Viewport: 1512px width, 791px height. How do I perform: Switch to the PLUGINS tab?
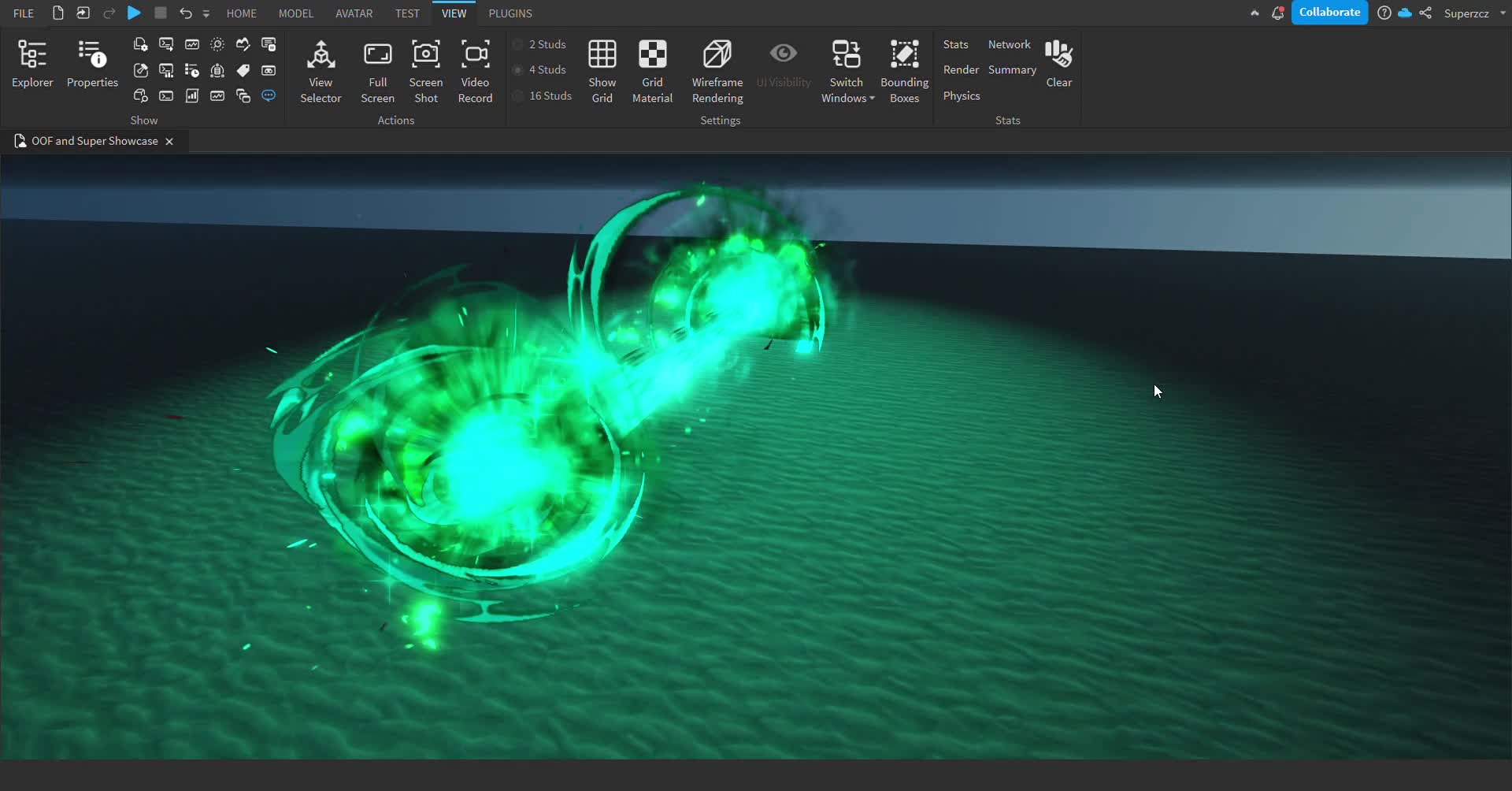point(510,13)
